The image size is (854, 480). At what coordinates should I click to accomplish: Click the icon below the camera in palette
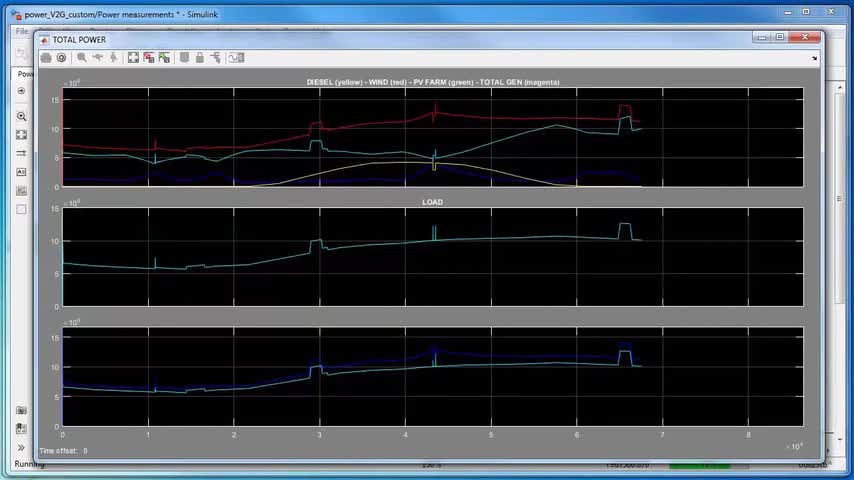click(x=21, y=429)
